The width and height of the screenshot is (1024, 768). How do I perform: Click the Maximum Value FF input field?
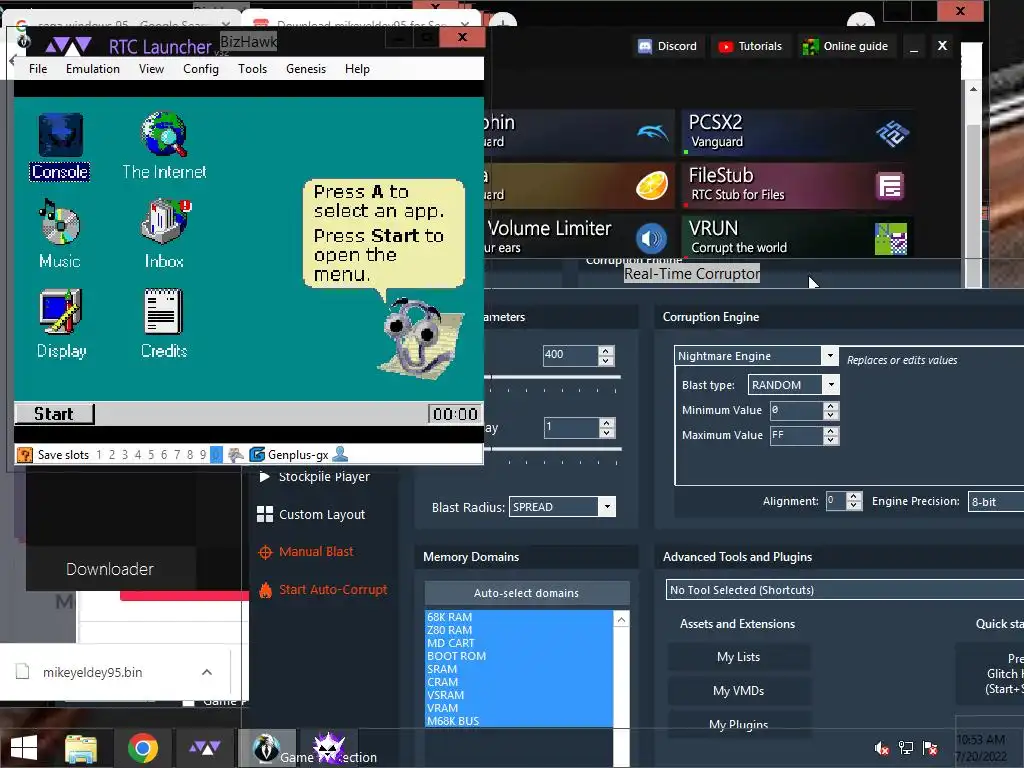click(796, 436)
